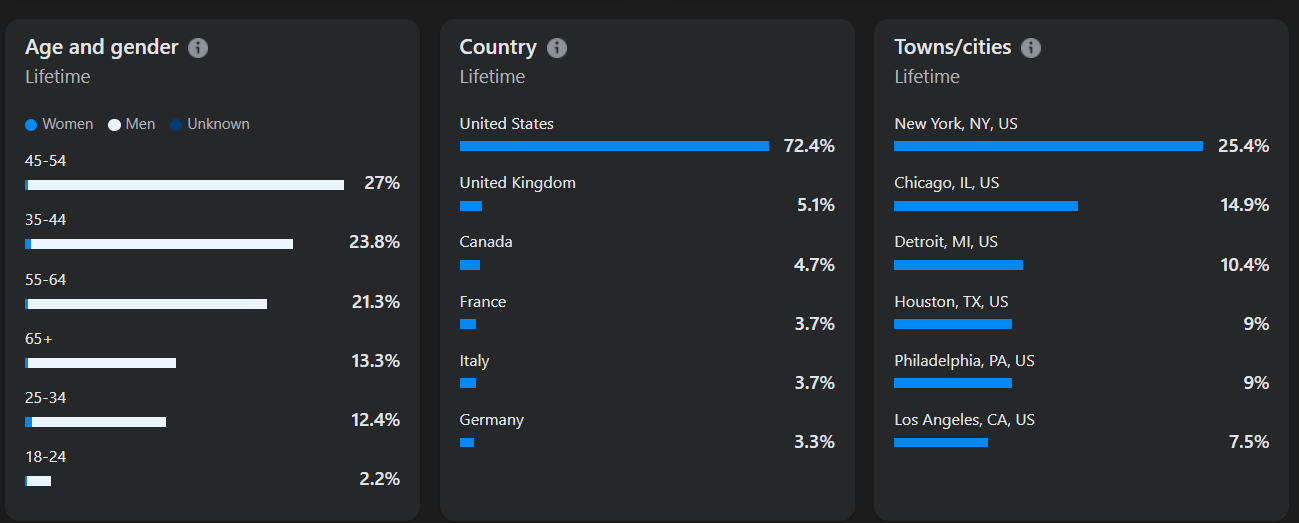Click the 65+ age group bar
Image resolution: width=1299 pixels, height=523 pixels.
tap(101, 363)
